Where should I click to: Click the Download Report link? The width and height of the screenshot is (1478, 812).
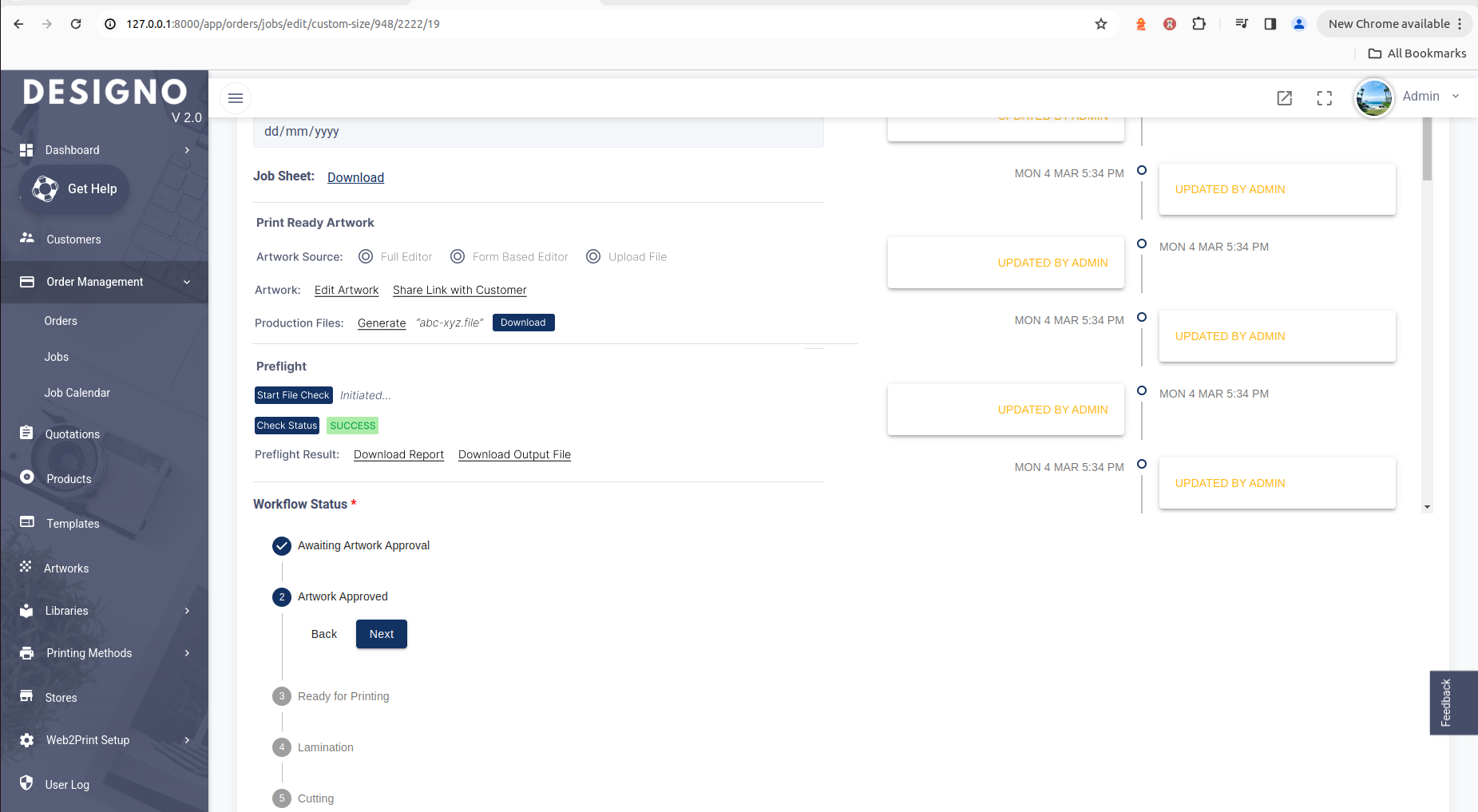(x=398, y=454)
